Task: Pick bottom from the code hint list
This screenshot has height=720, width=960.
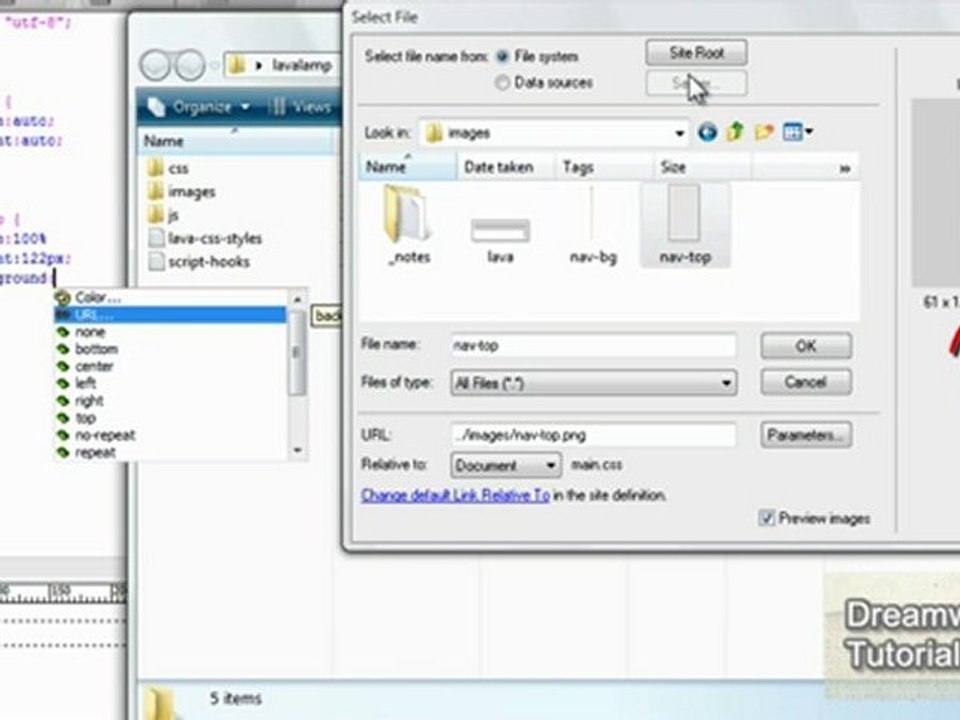Action: point(170,349)
